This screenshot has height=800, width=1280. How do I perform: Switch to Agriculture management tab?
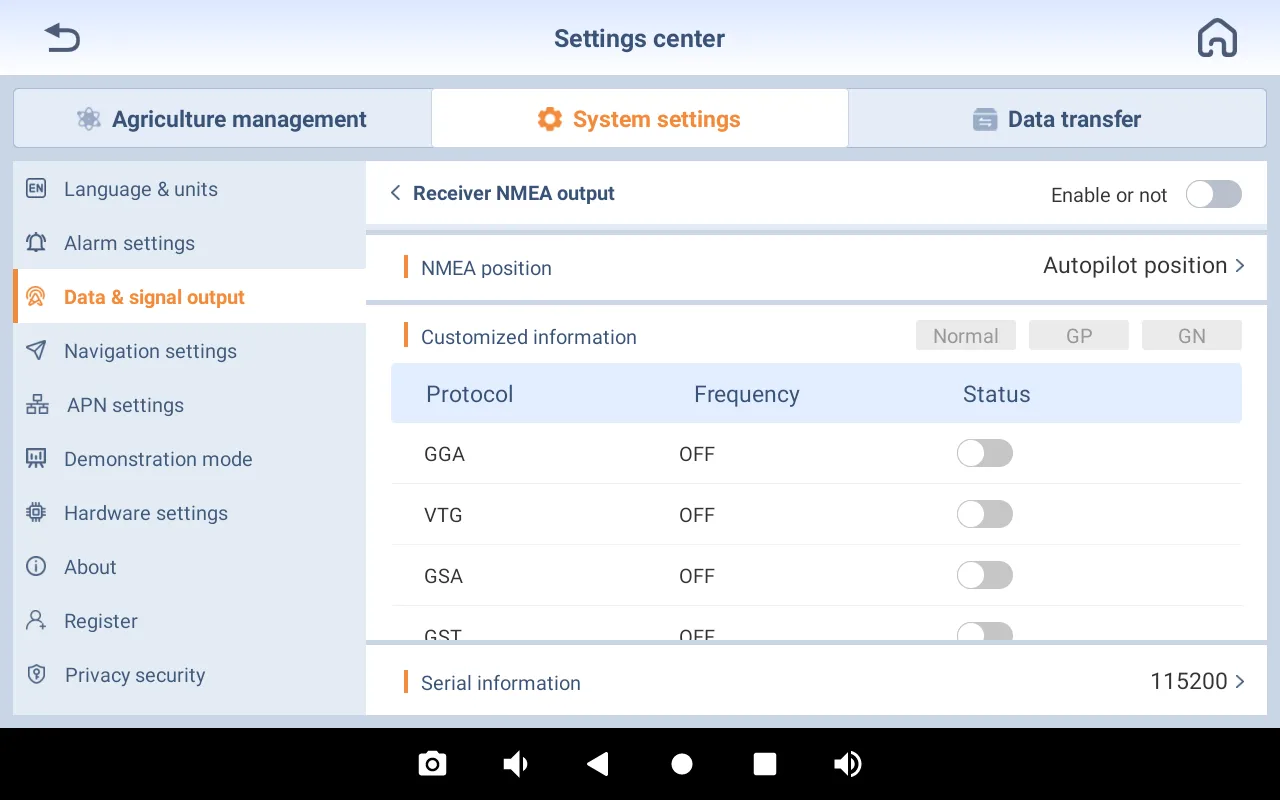222,119
